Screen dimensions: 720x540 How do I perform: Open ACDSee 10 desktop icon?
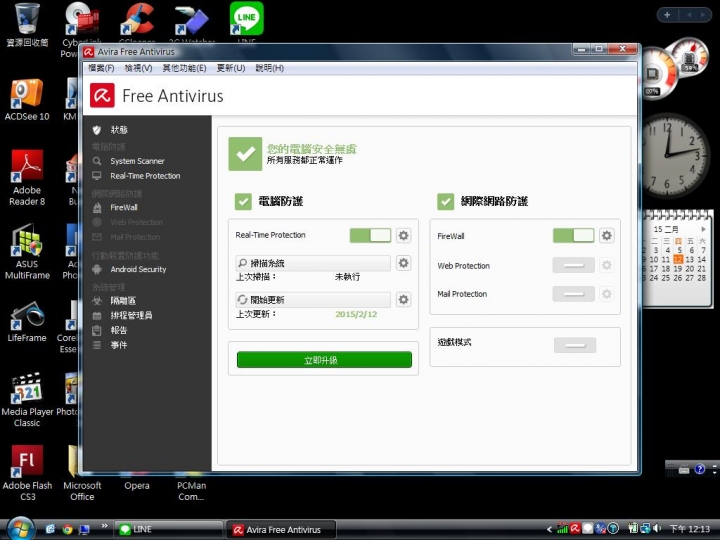tap(27, 100)
